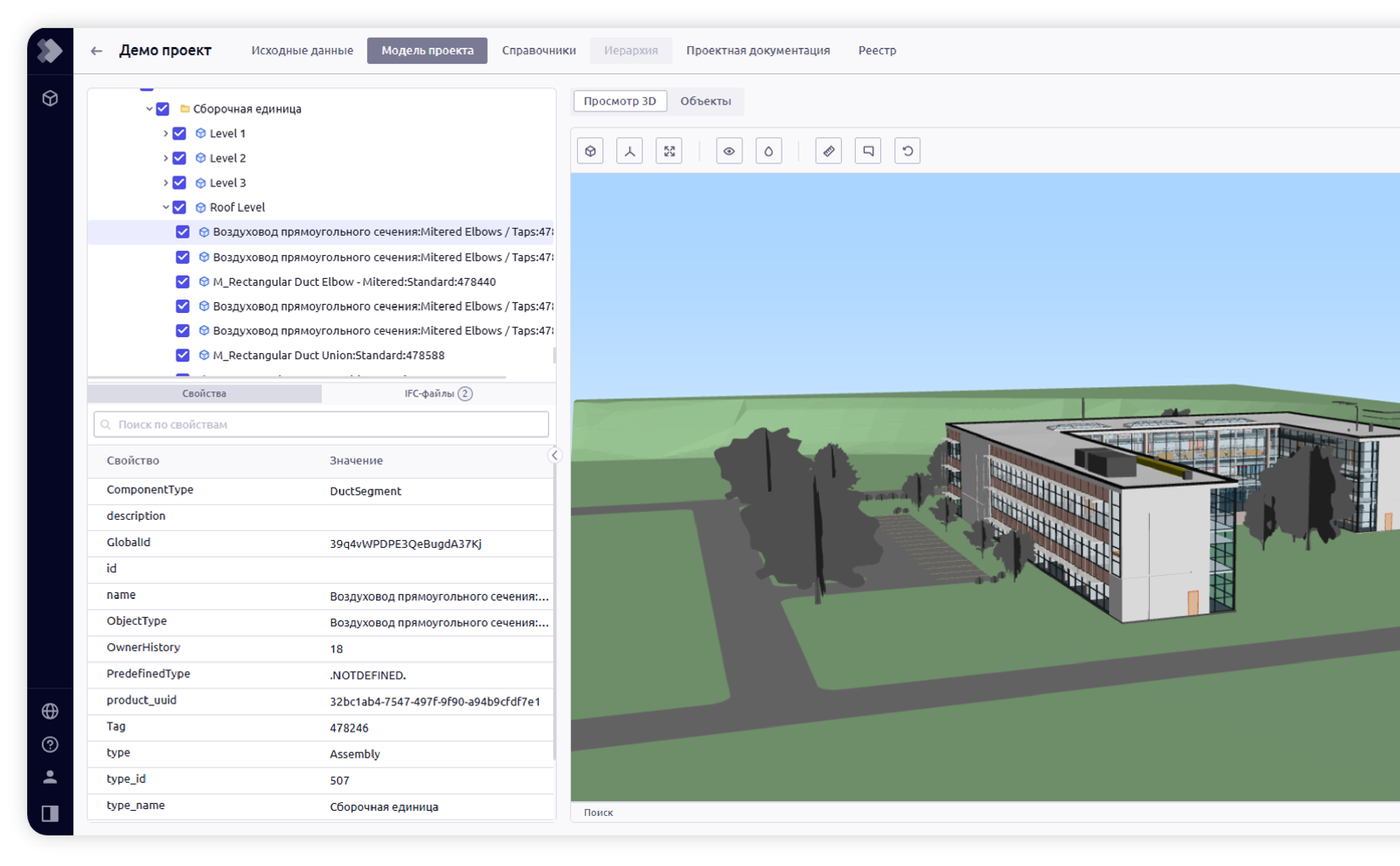
Task: Click the 3D cube view tool
Action: point(590,151)
